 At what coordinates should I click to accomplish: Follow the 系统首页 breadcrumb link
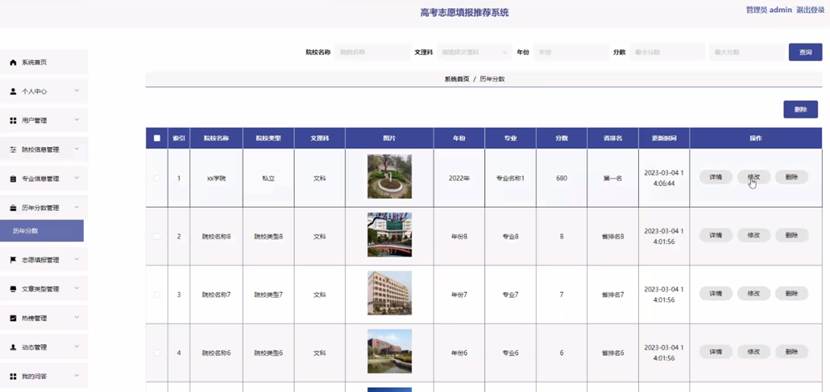point(457,79)
